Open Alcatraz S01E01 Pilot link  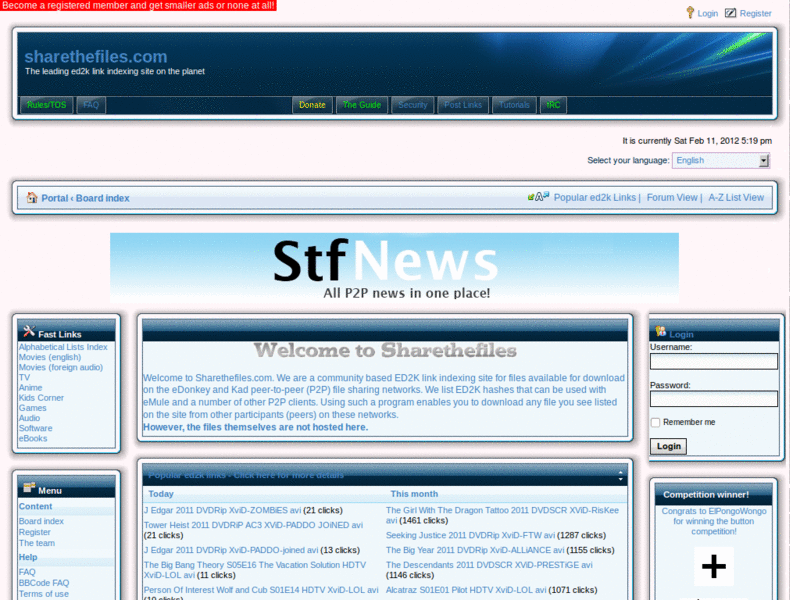coord(466,590)
